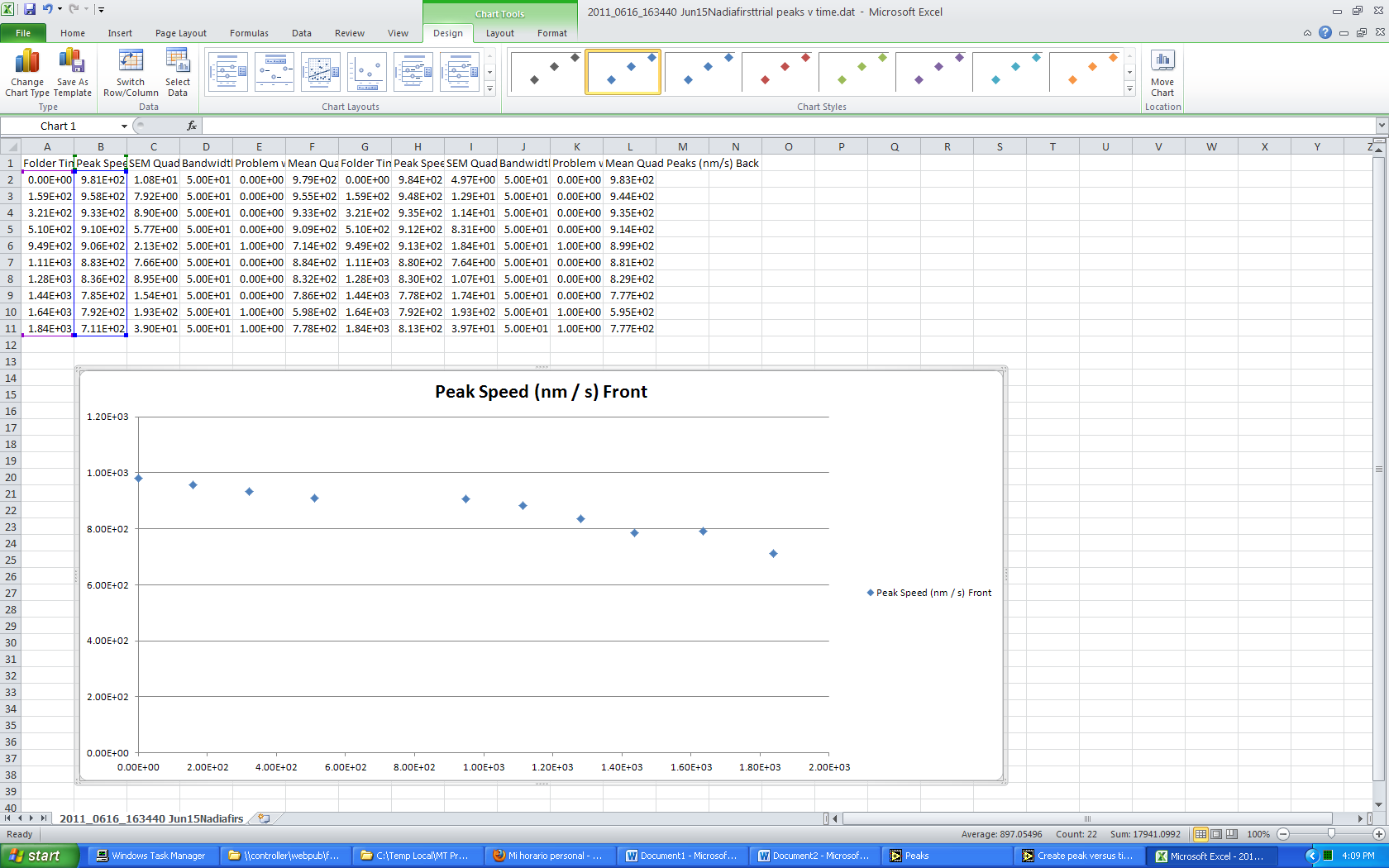Switch to Page Layout view in status bar
This screenshot has width=1389, height=868.
tap(1216, 834)
